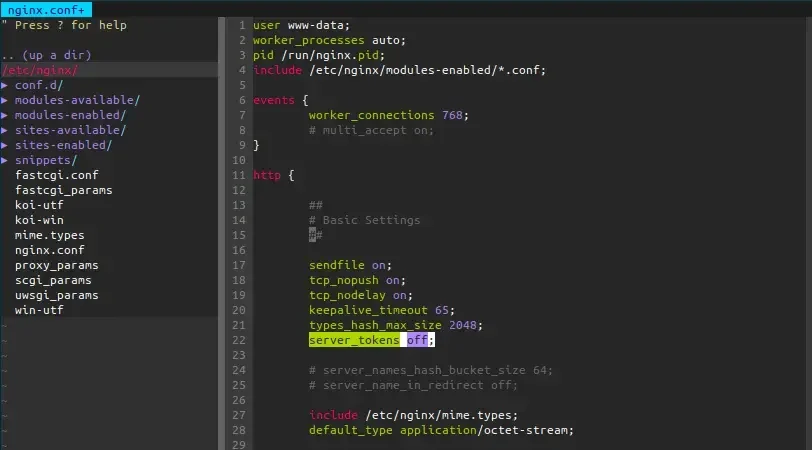Open scgi_params file
812x450 pixels.
pyautogui.click(x=53, y=280)
